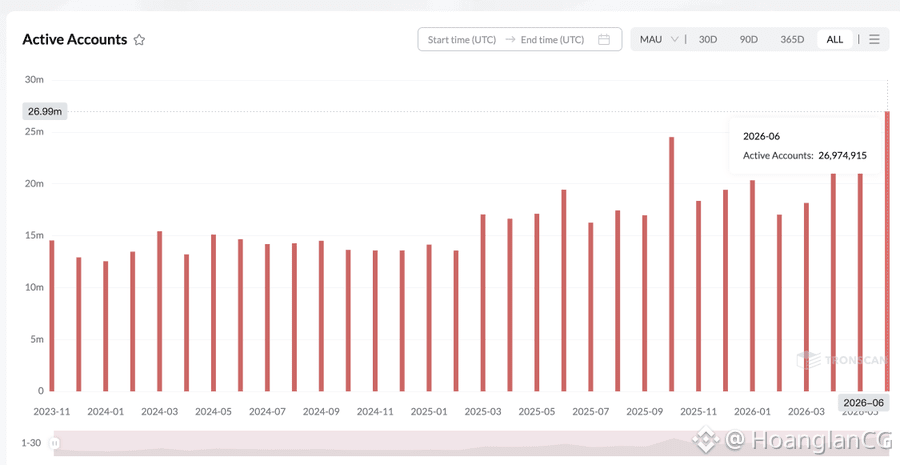Click the 26.99m axis value label
Image resolution: width=900 pixels, height=465 pixels.
(x=45, y=111)
